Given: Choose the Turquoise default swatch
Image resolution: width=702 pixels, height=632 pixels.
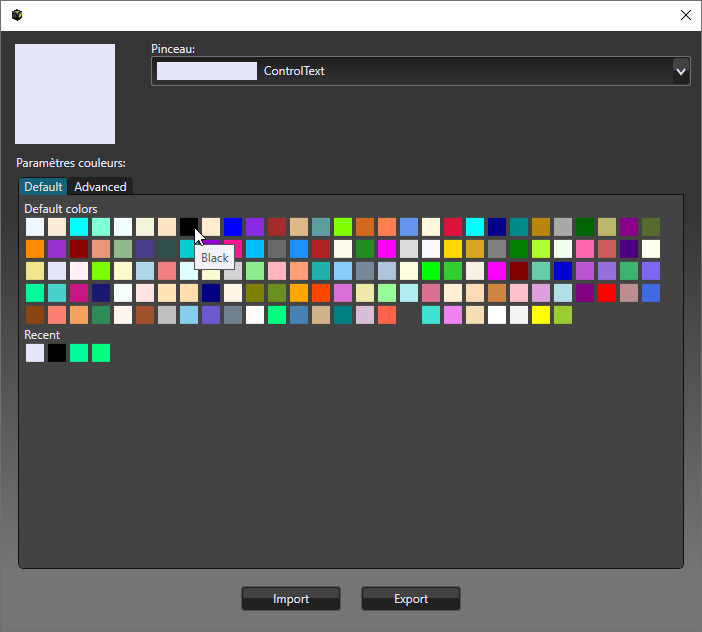Looking at the screenshot, I should (431, 315).
